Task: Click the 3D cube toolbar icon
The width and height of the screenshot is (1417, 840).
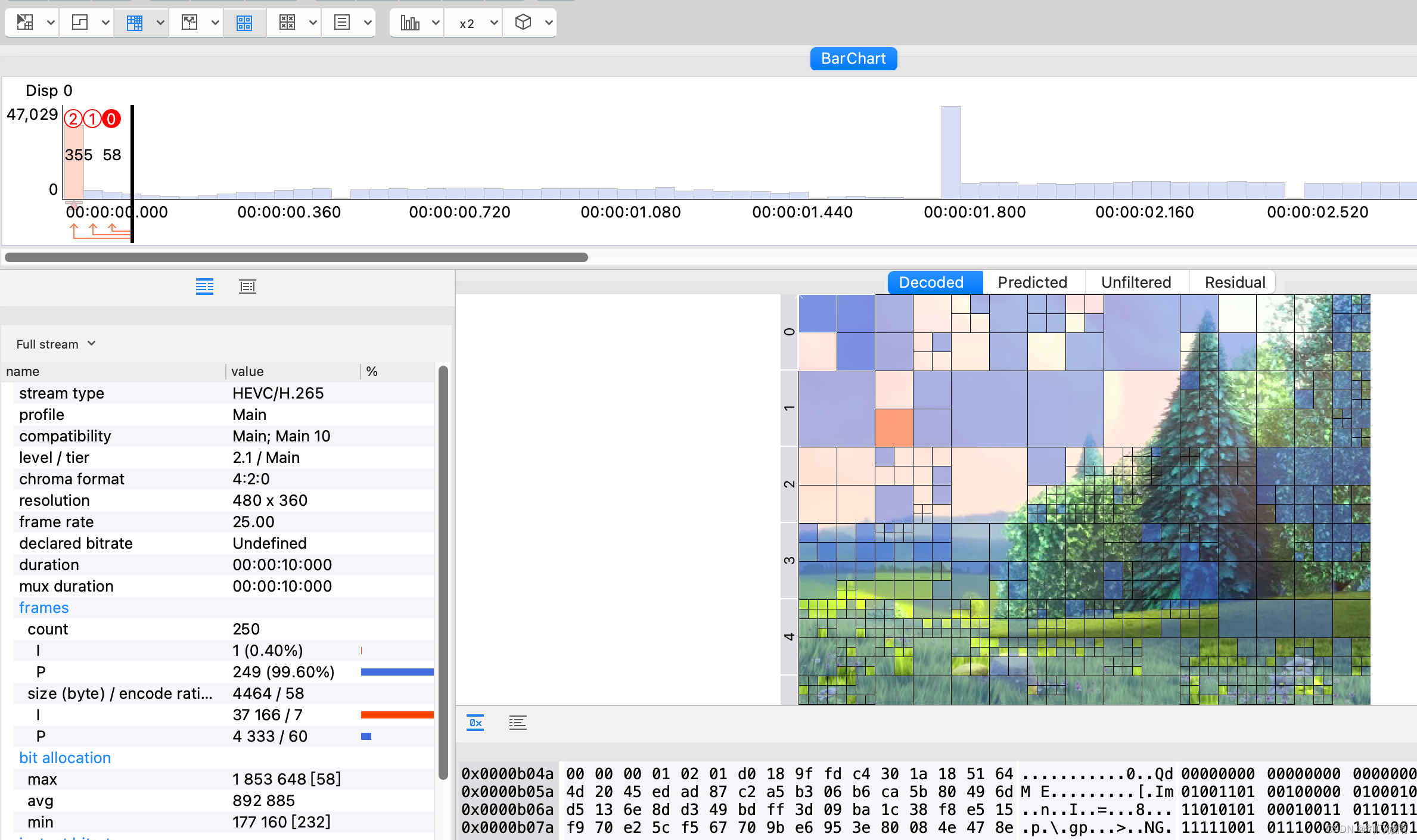Action: tap(523, 23)
